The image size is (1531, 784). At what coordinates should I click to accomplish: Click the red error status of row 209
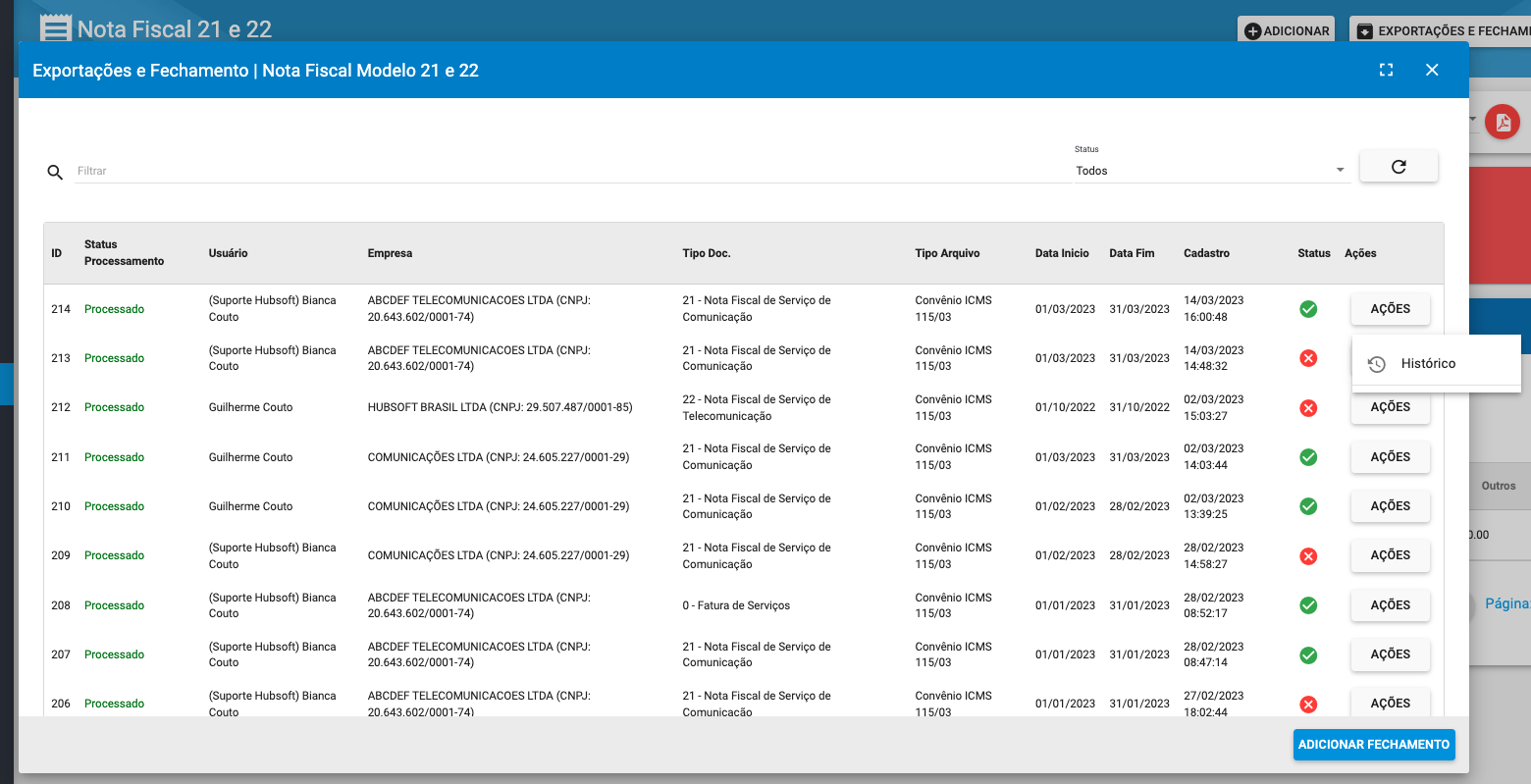point(1308,556)
